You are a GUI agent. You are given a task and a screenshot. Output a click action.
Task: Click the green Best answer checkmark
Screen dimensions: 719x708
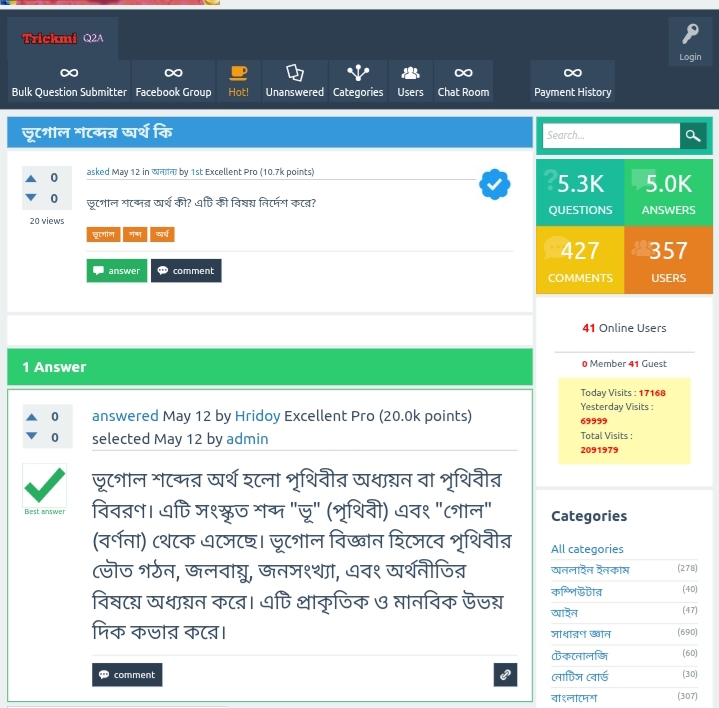tap(44, 485)
